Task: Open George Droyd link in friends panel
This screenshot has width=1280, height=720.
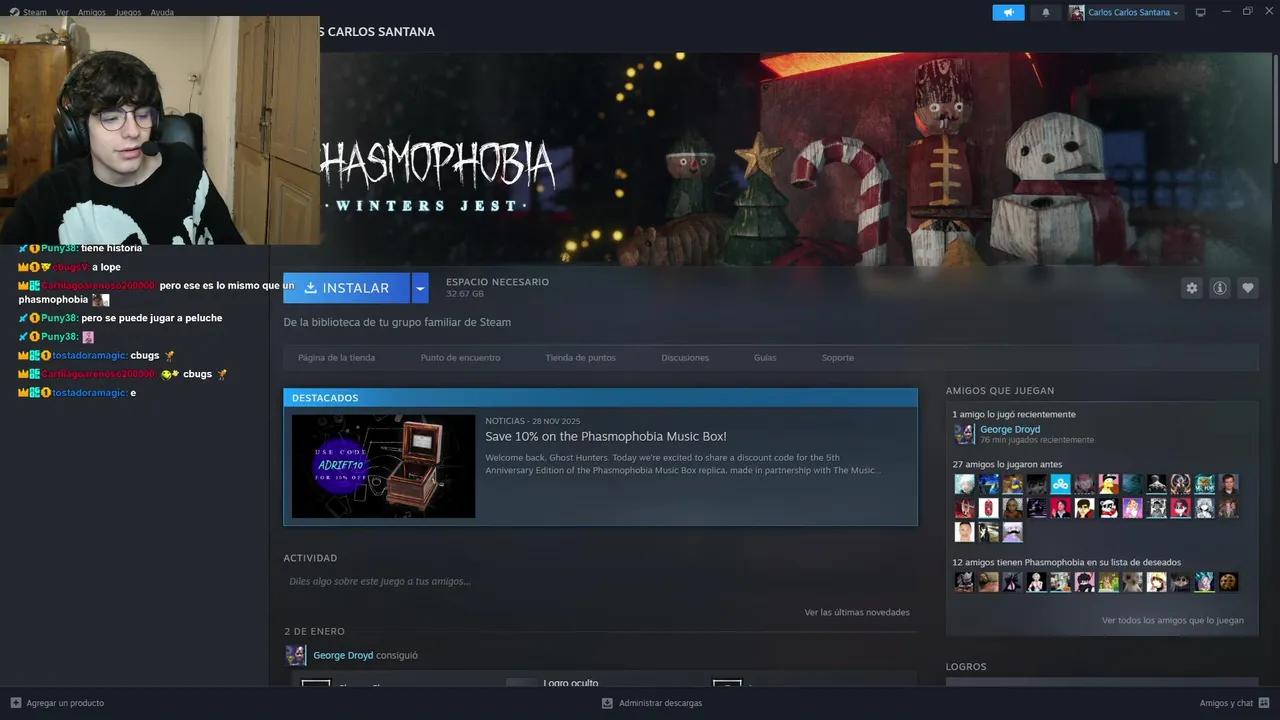Action: (1010, 429)
